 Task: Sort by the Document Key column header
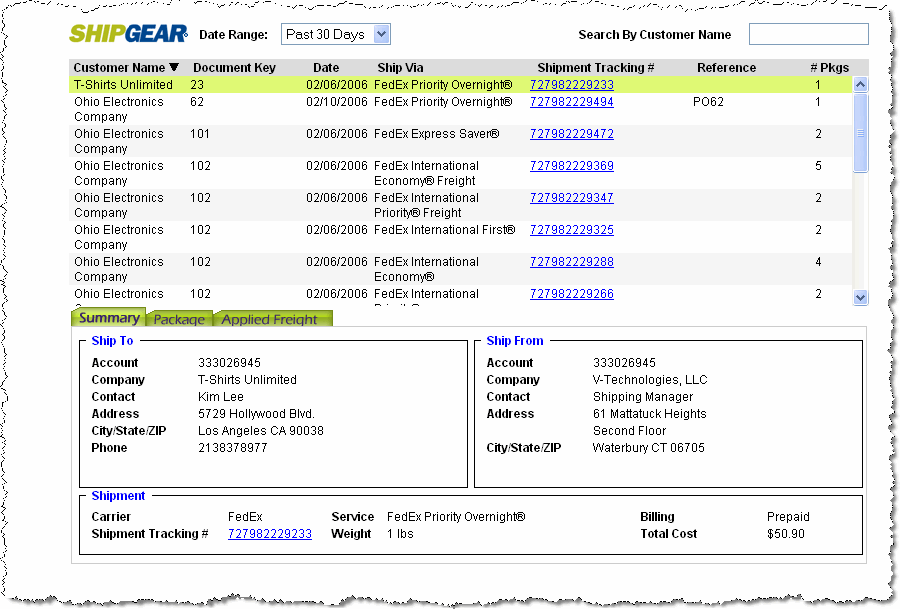(x=234, y=68)
